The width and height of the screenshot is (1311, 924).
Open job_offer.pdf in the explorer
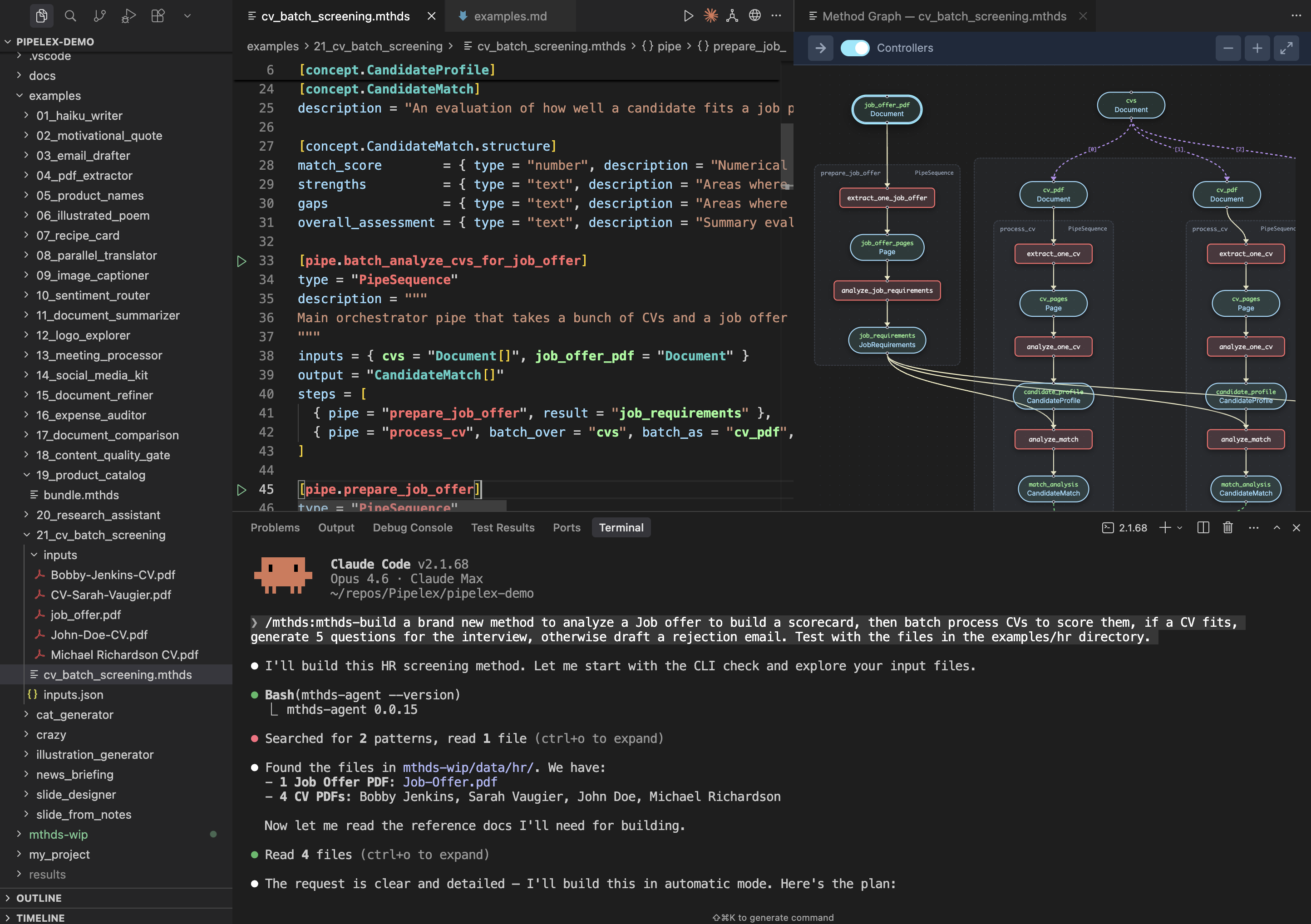[x=86, y=614]
